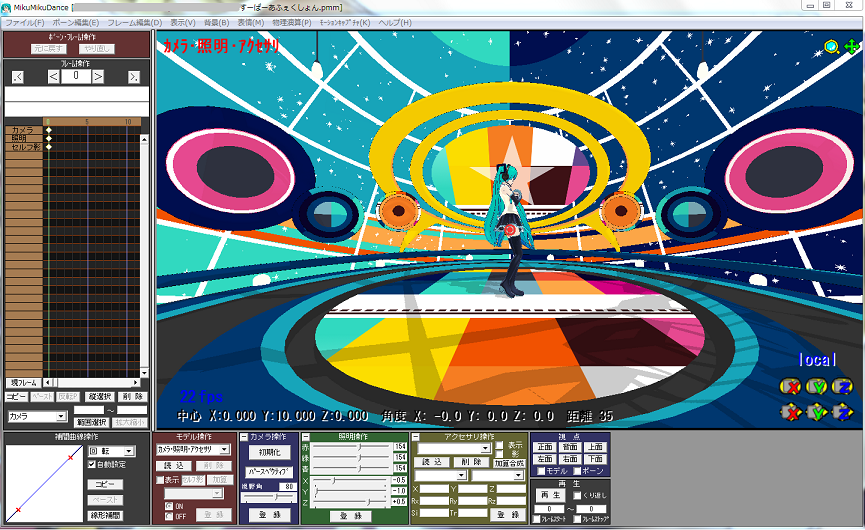Click the upper X axis rotation icon
Image resolution: width=865 pixels, height=530 pixels.
coord(790,387)
